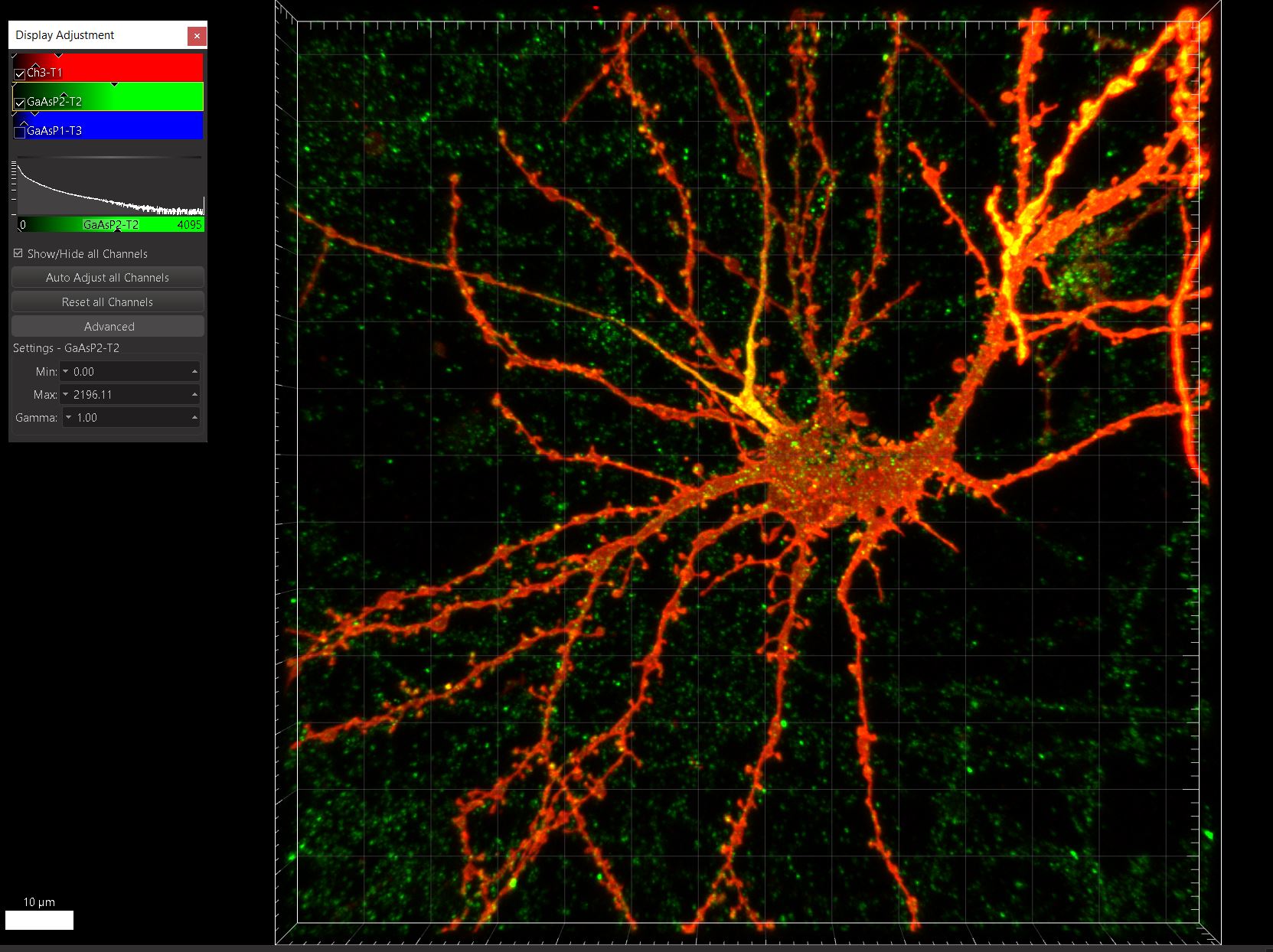Click the green GaAsP2-T2 range bar below histogram
The height and width of the screenshot is (952, 1273).
coord(111,224)
